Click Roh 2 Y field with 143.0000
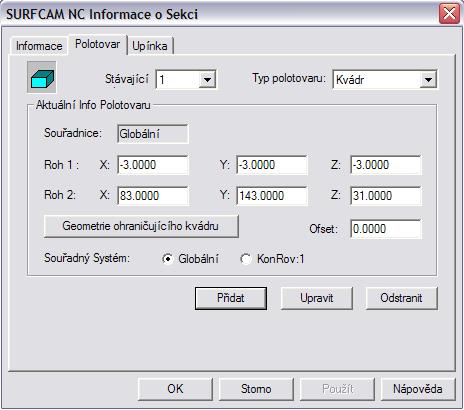The width and height of the screenshot is (464, 410). click(x=271, y=196)
